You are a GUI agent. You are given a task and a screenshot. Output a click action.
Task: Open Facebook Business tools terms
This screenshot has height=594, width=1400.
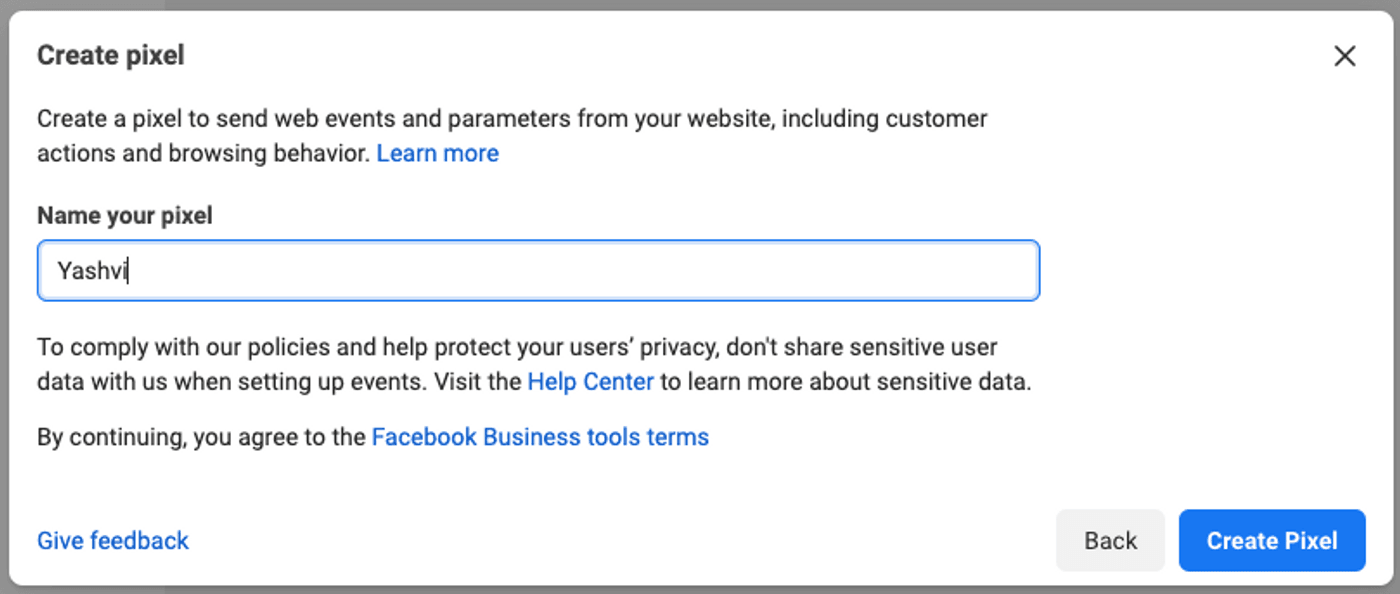click(x=540, y=437)
